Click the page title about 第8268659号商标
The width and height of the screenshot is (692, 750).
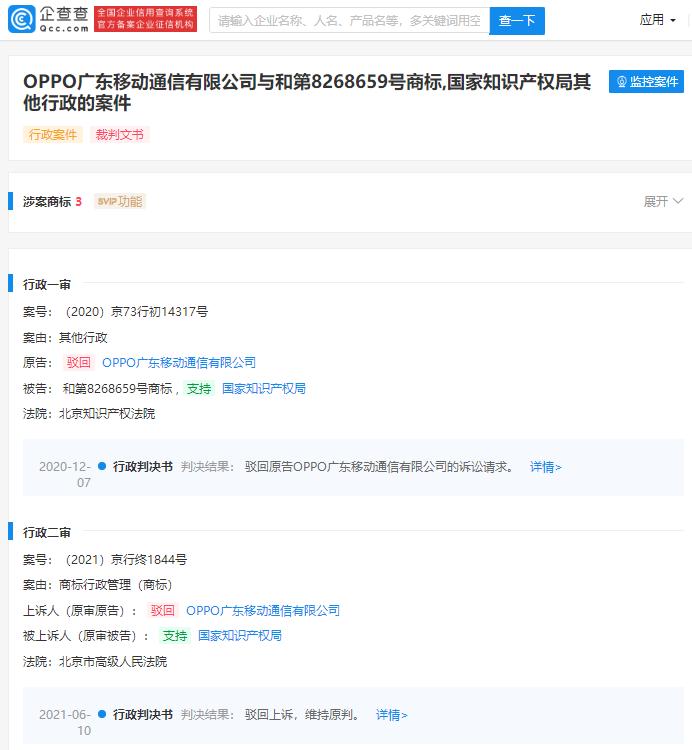point(307,92)
